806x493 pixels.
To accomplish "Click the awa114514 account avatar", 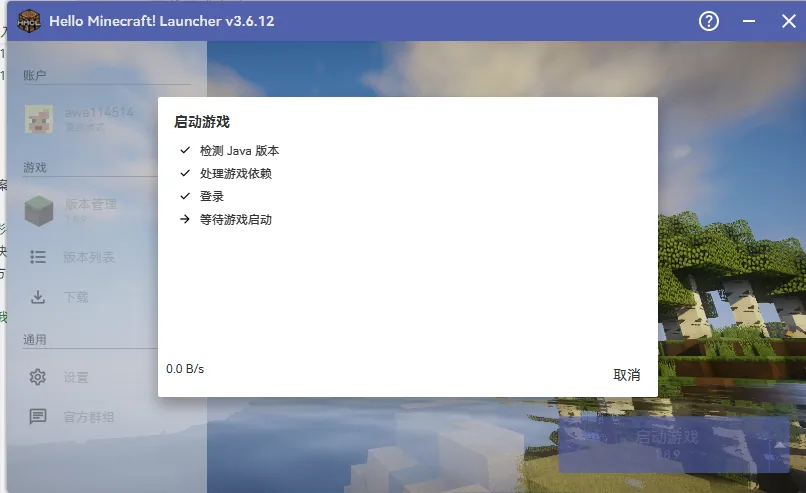I will pos(39,119).
